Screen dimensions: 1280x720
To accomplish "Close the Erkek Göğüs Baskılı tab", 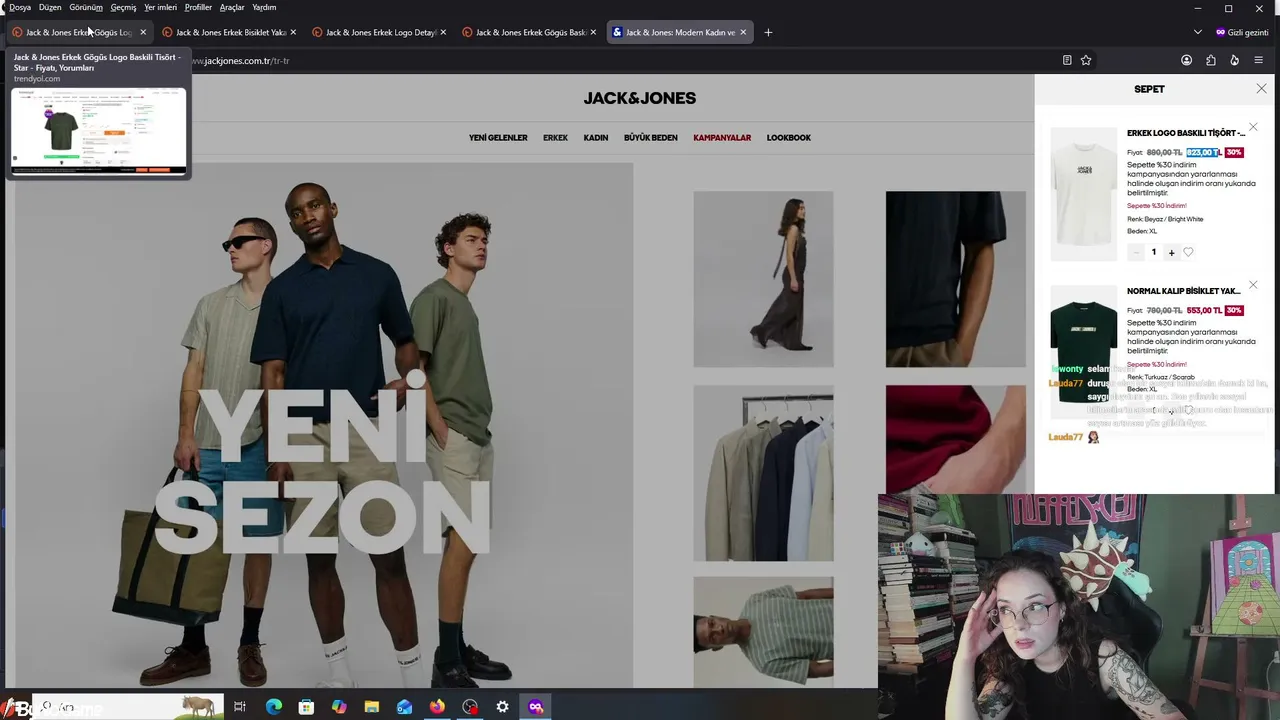I will click(x=593, y=32).
